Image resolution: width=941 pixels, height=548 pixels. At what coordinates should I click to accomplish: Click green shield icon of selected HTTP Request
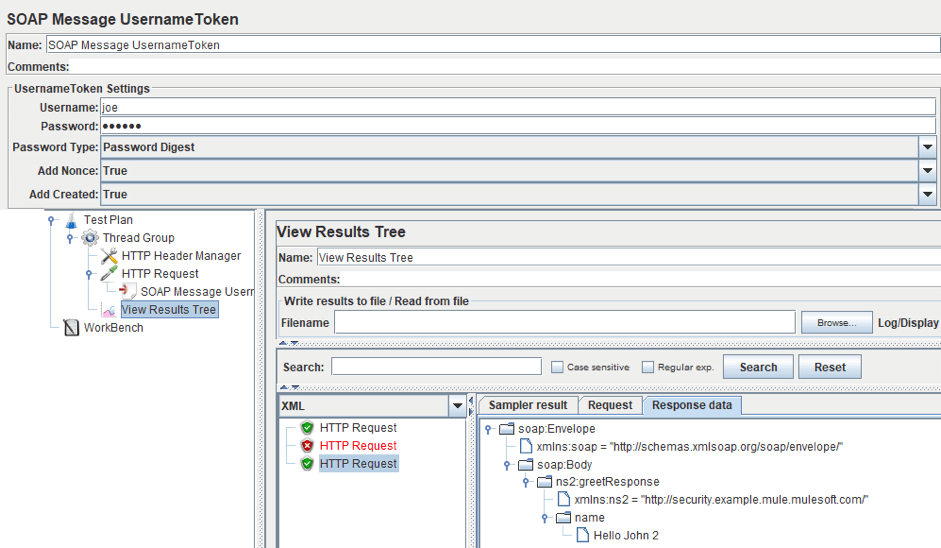[x=307, y=464]
